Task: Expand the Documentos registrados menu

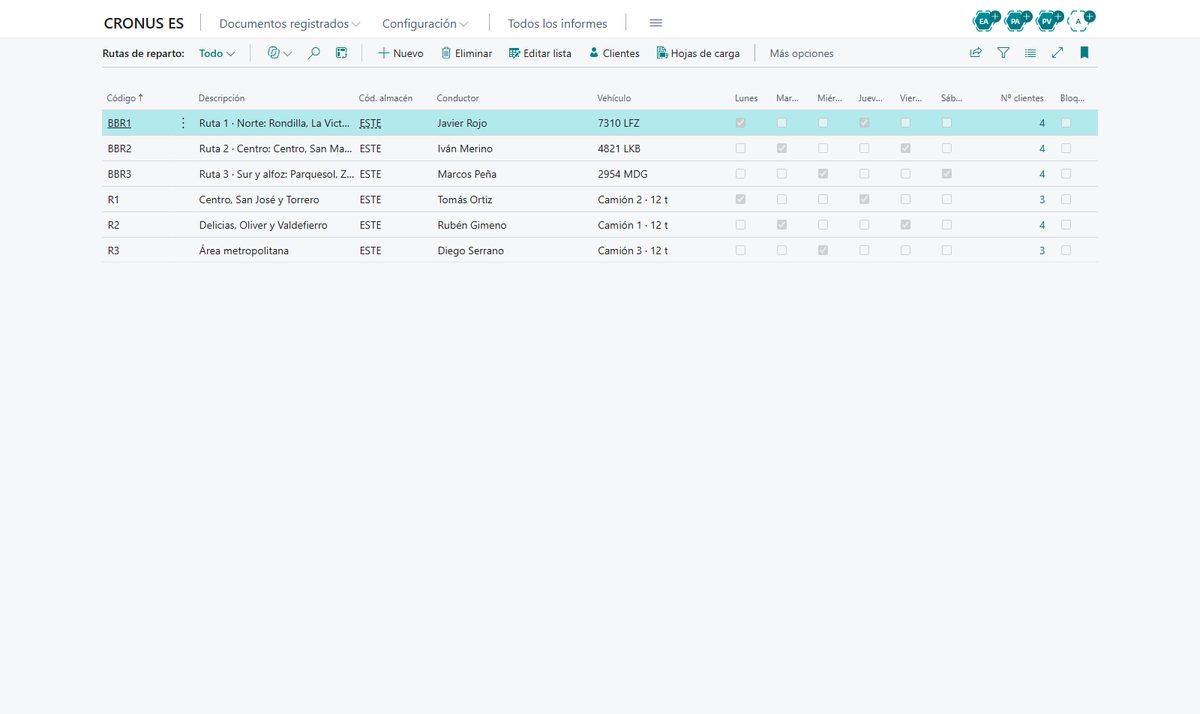Action: [x=290, y=23]
